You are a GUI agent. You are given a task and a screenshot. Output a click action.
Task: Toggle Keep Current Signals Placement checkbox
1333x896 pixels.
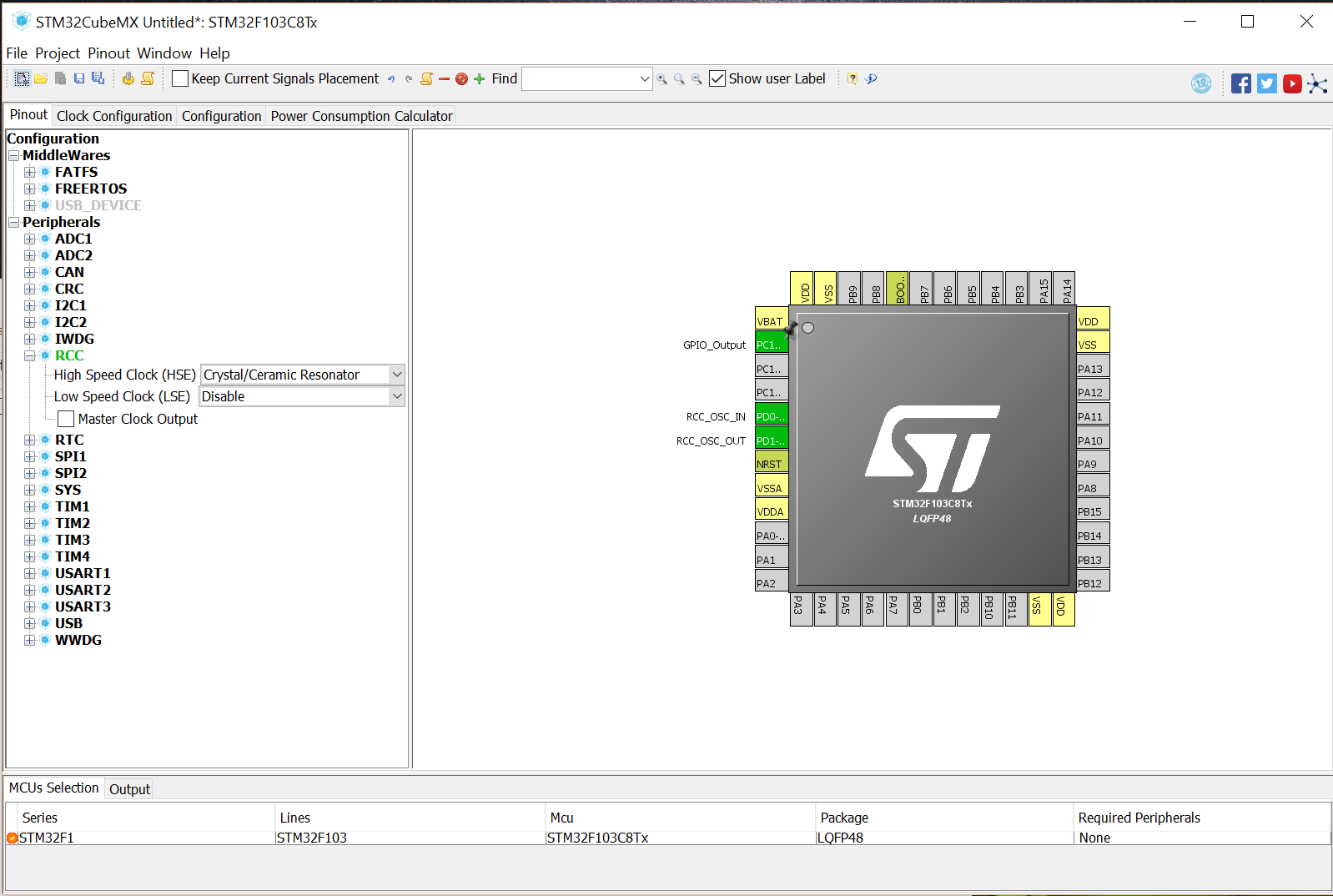click(x=180, y=78)
